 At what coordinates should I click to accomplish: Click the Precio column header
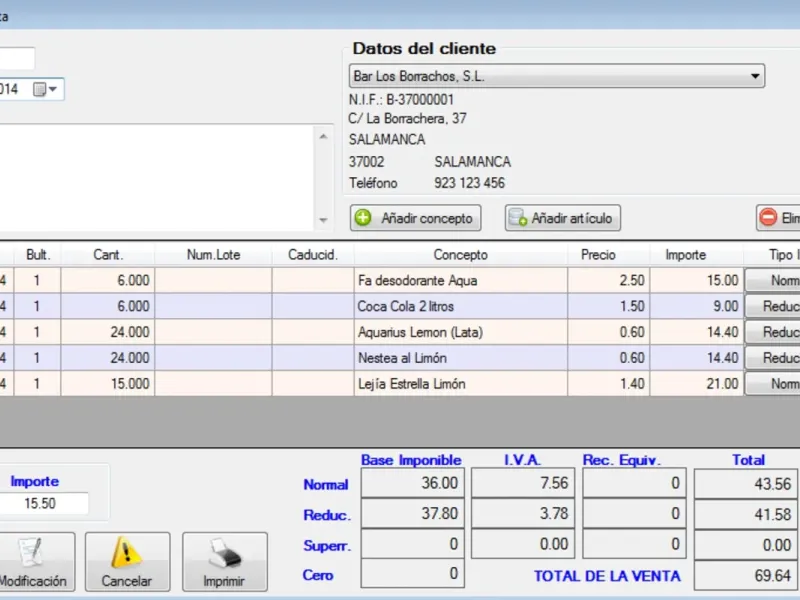click(598, 255)
